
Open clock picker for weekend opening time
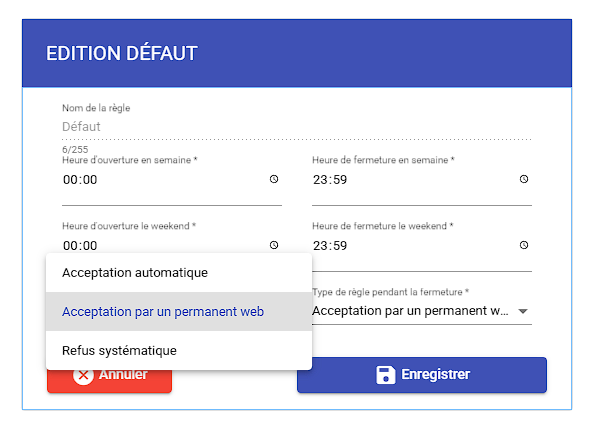[x=274, y=245]
